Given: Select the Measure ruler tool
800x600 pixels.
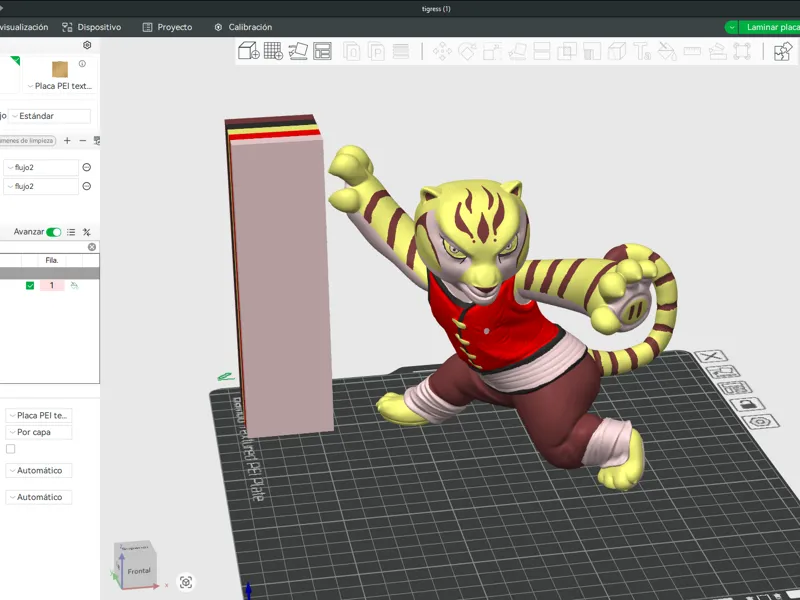Looking at the screenshot, I should click(692, 52).
